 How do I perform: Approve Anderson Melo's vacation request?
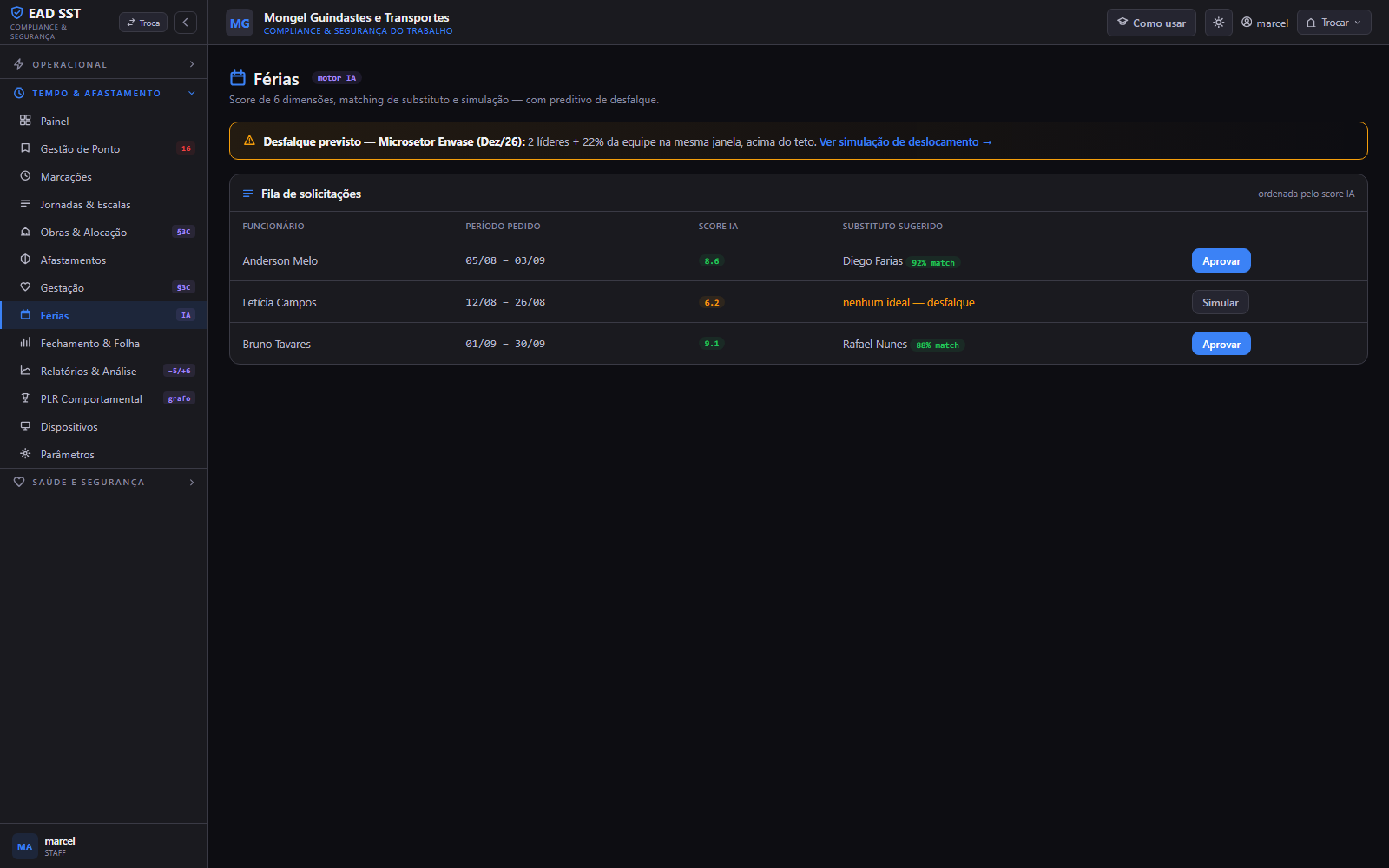point(1221,260)
